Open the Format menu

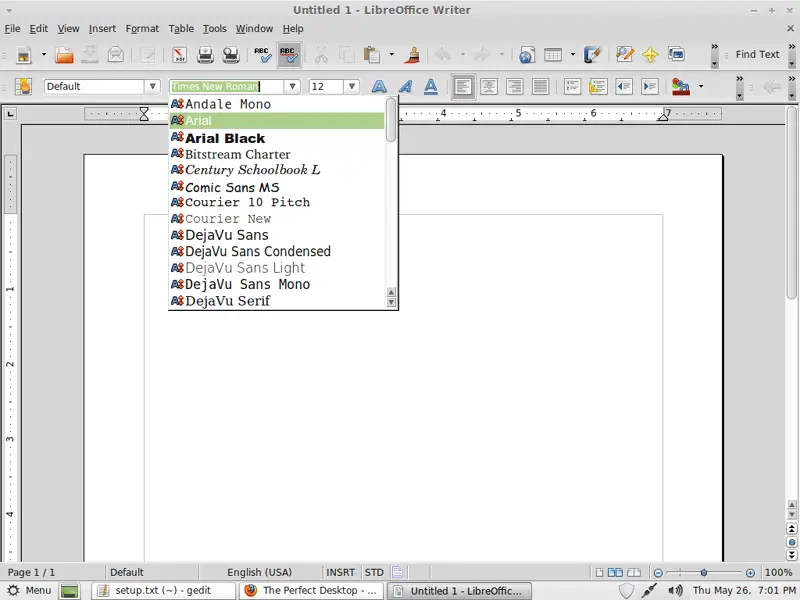tap(142, 29)
